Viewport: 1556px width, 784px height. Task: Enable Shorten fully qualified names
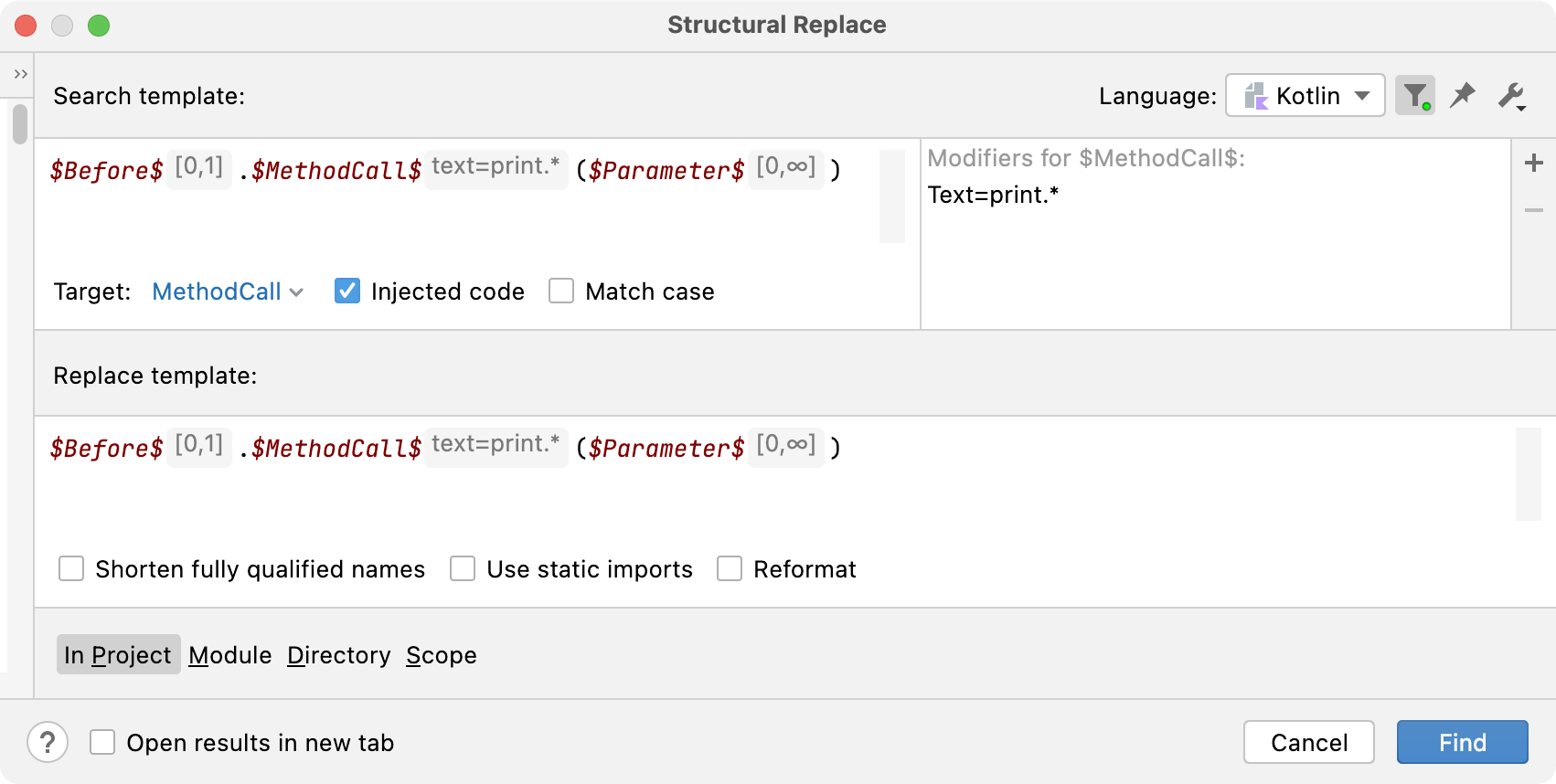coord(71,568)
